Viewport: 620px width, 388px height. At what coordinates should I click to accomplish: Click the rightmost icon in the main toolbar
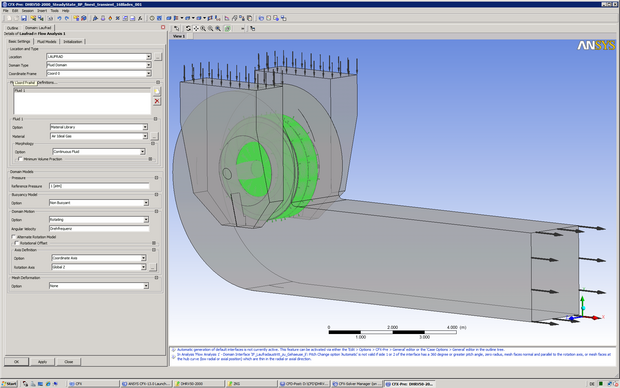284,18
